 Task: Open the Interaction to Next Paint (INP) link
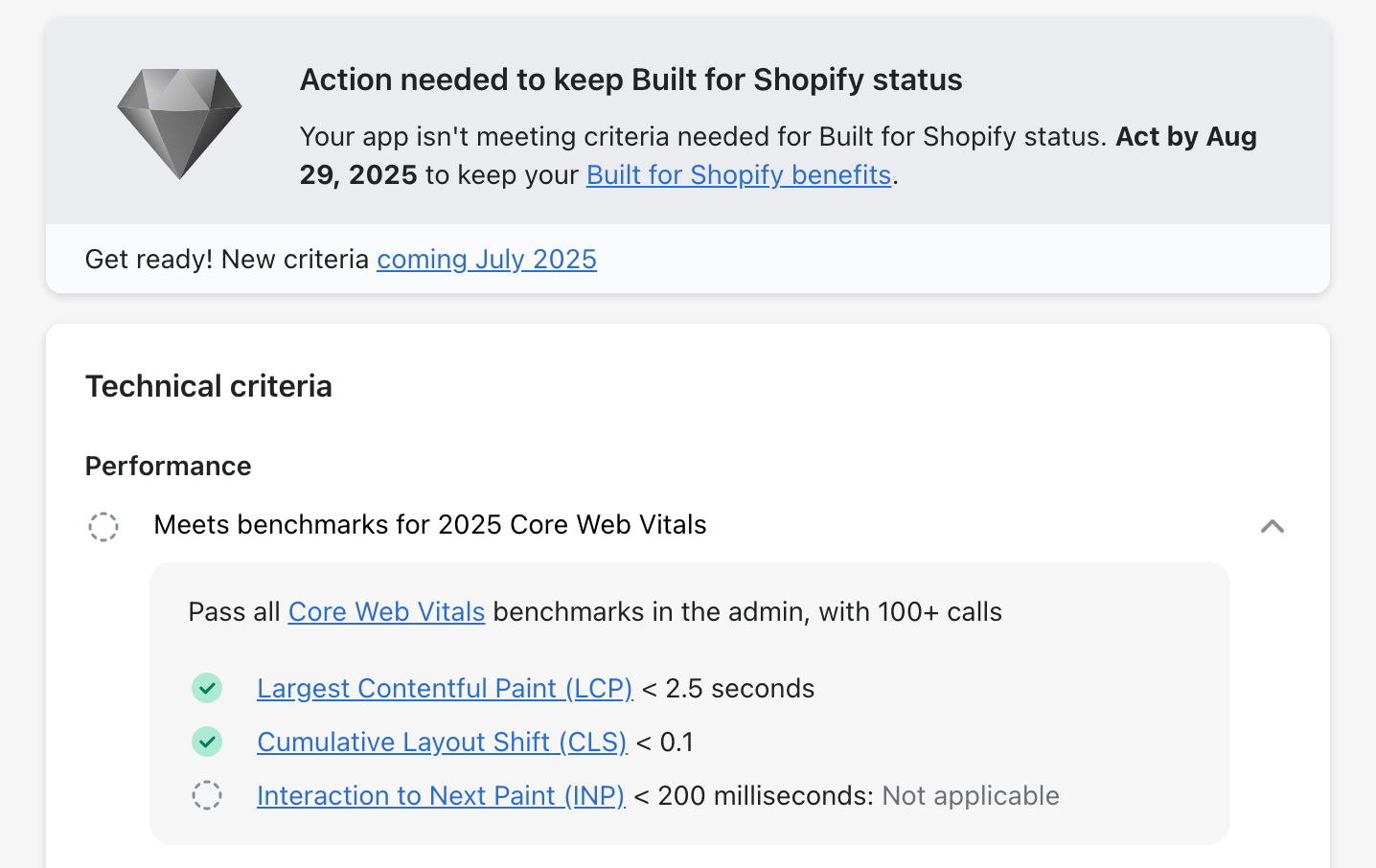pos(441,796)
